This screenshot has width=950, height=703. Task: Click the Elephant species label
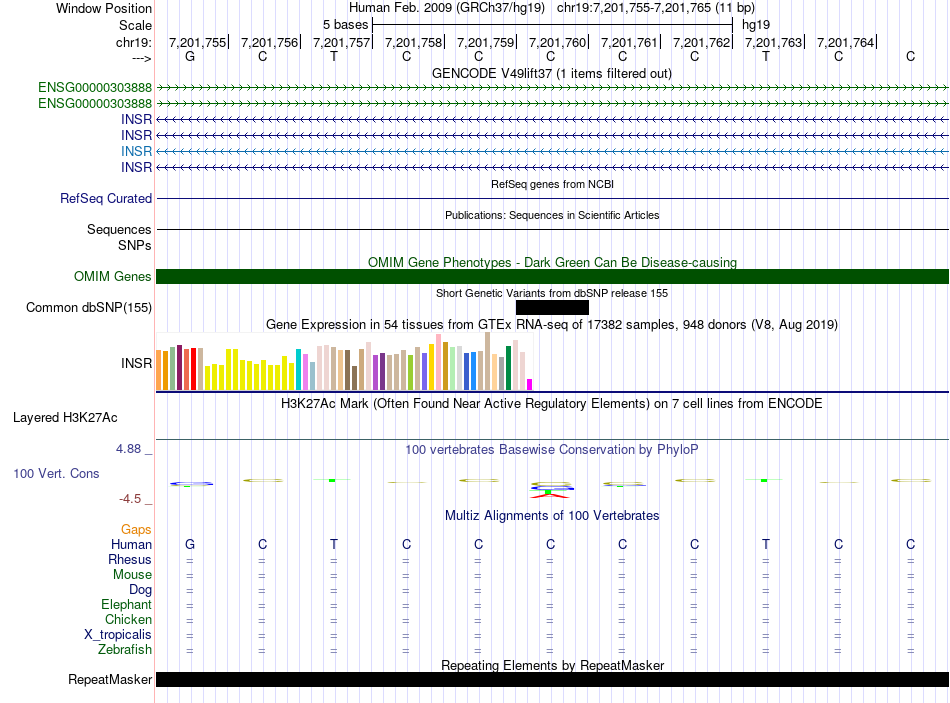point(126,605)
